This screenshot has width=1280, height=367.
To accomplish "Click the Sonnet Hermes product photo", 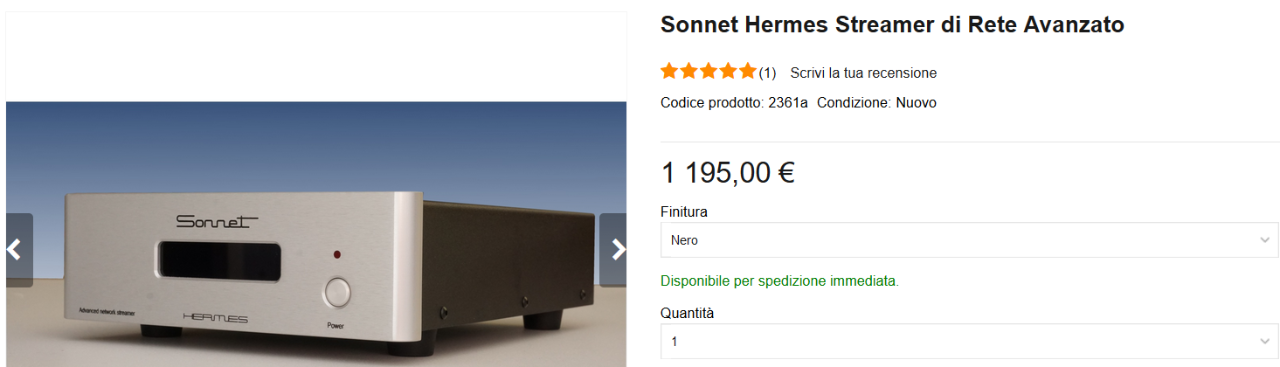I will (316, 234).
